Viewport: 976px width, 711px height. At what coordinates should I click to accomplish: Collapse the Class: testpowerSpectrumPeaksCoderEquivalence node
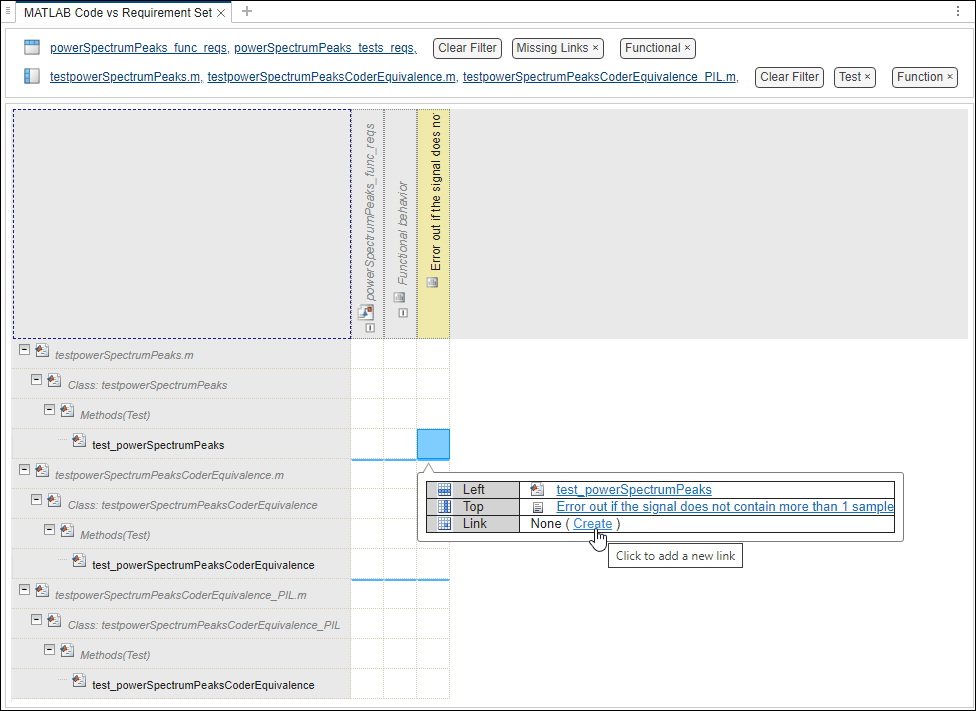coord(35,500)
